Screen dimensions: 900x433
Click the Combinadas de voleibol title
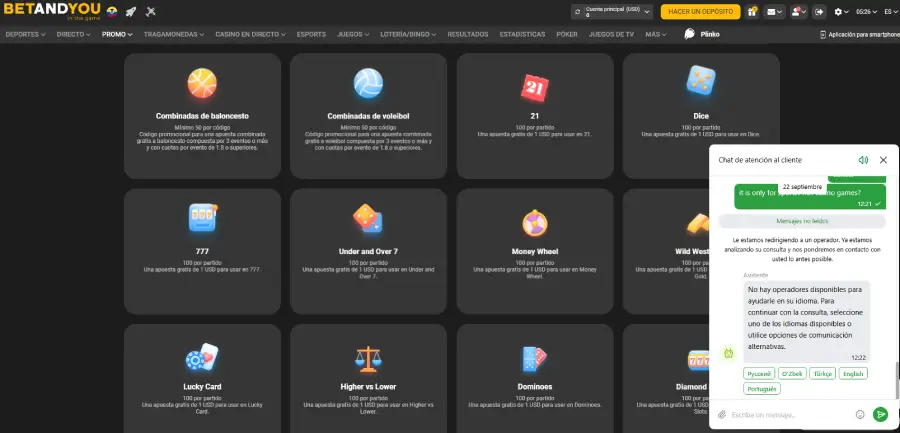click(x=368, y=116)
